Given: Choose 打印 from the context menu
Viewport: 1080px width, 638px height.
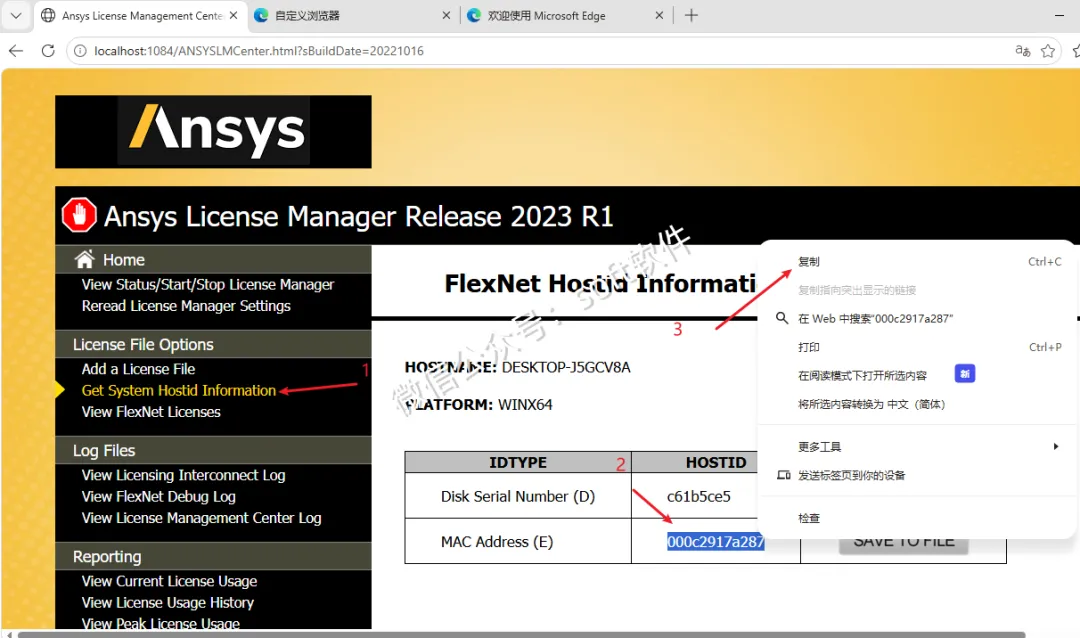Looking at the screenshot, I should click(809, 347).
